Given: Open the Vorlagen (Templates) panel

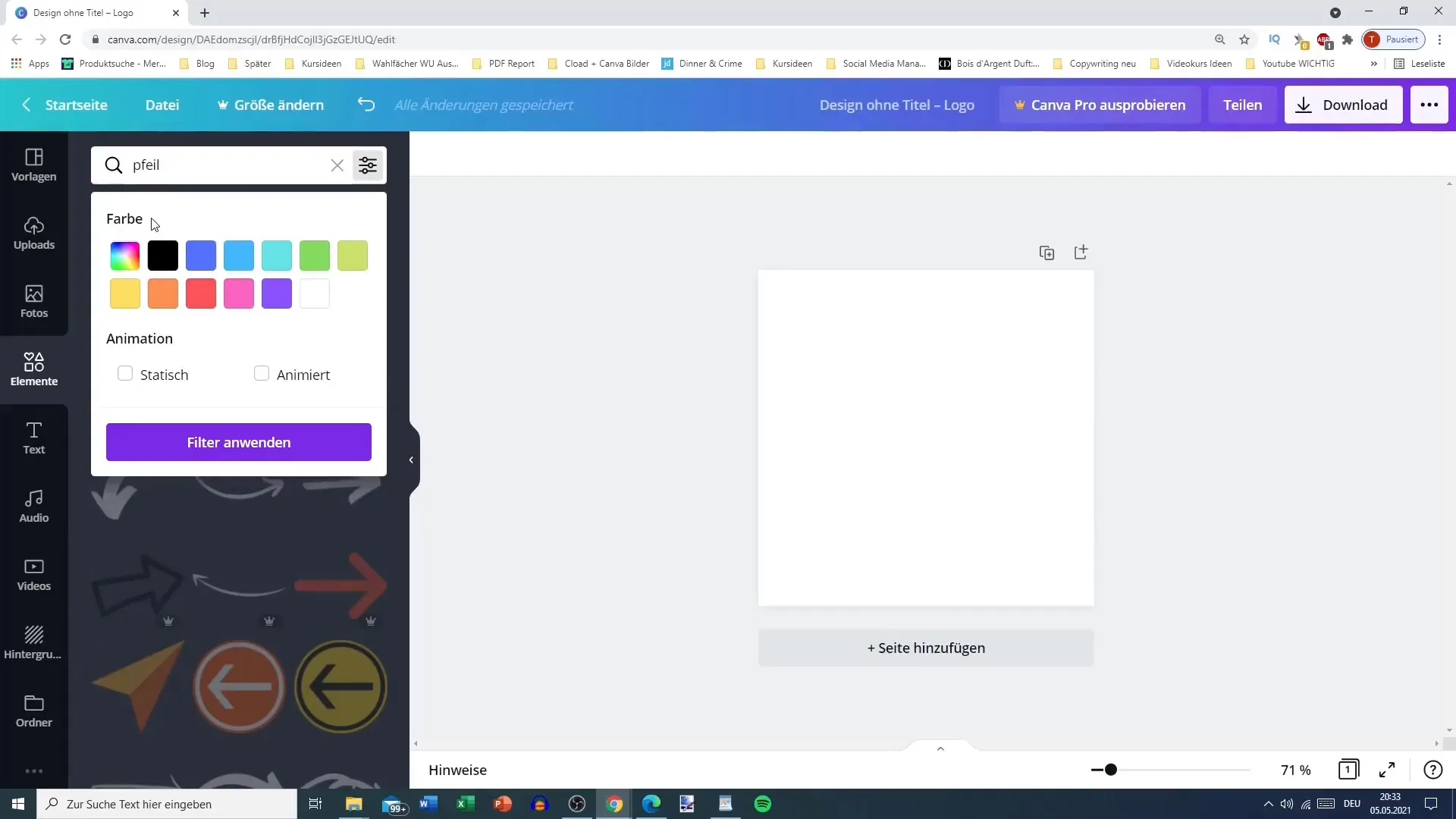Looking at the screenshot, I should tap(34, 163).
